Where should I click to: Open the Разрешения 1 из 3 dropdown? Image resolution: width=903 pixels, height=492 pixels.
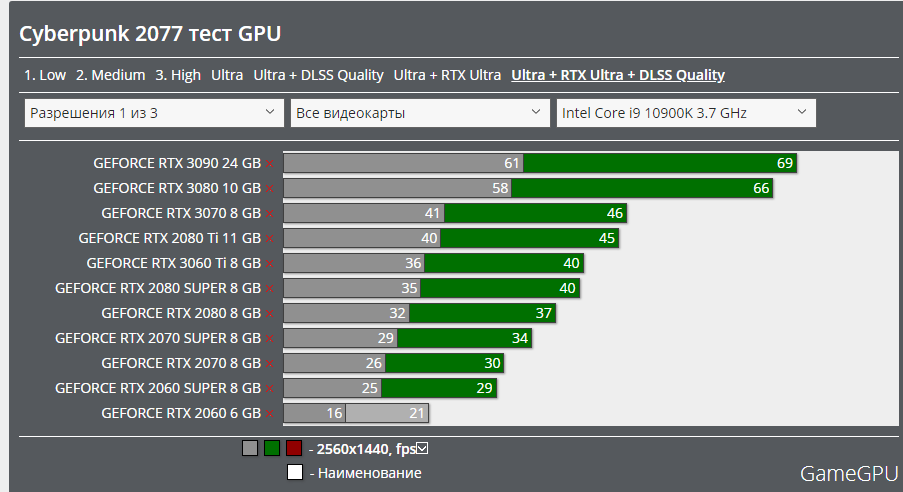[x=153, y=113]
